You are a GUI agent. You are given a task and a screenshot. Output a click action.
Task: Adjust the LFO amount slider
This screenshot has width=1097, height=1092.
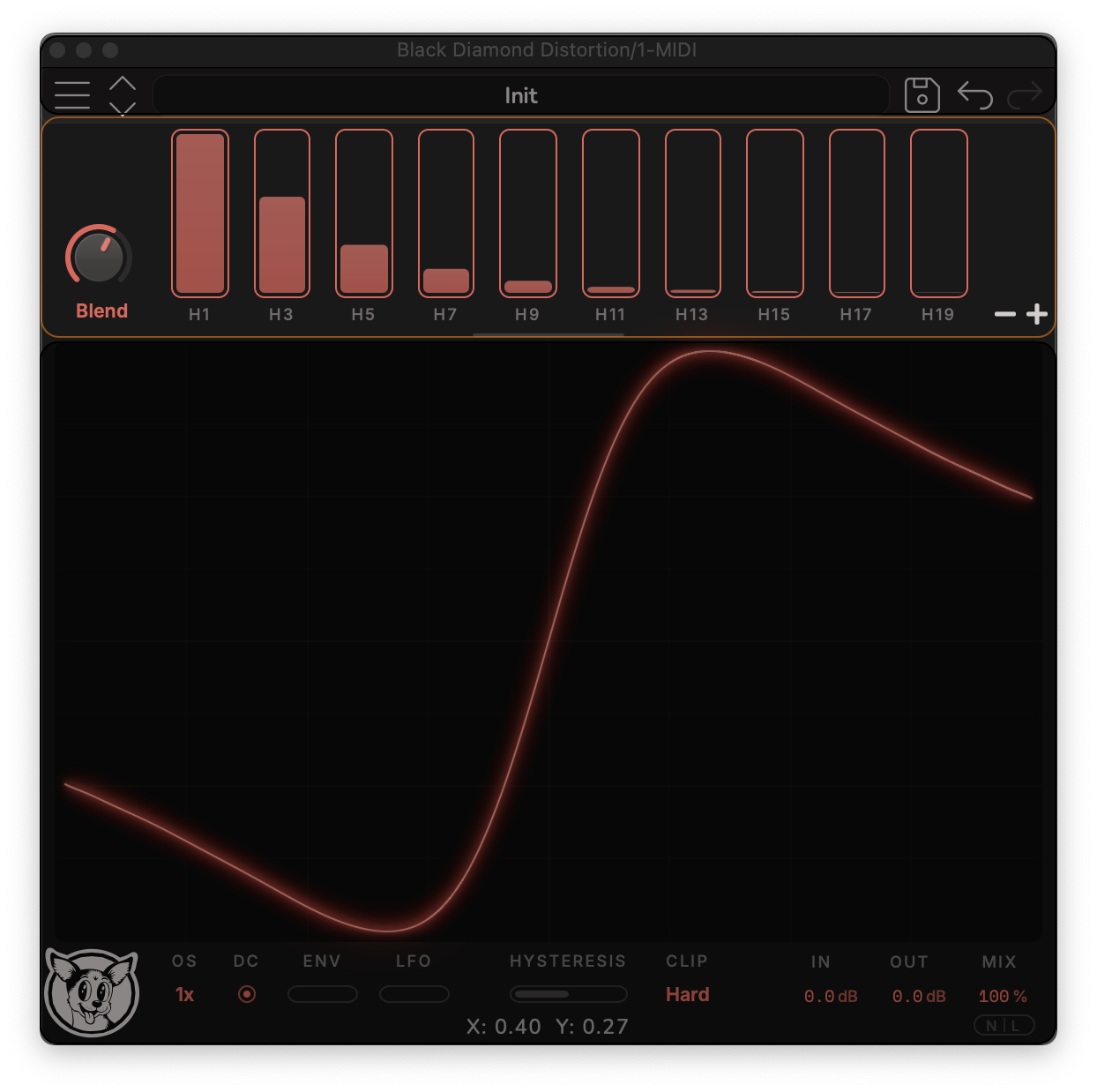414,994
